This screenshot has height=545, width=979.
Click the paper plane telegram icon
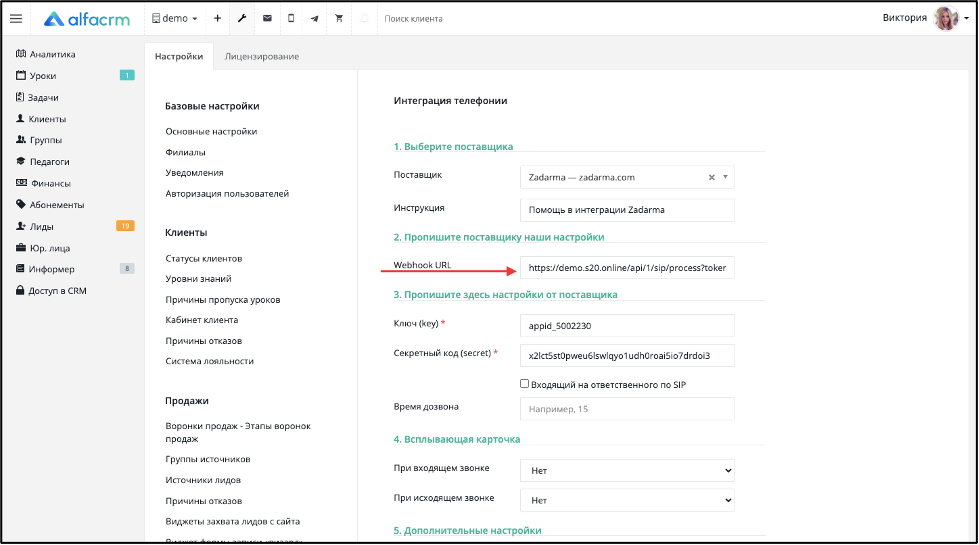(315, 19)
